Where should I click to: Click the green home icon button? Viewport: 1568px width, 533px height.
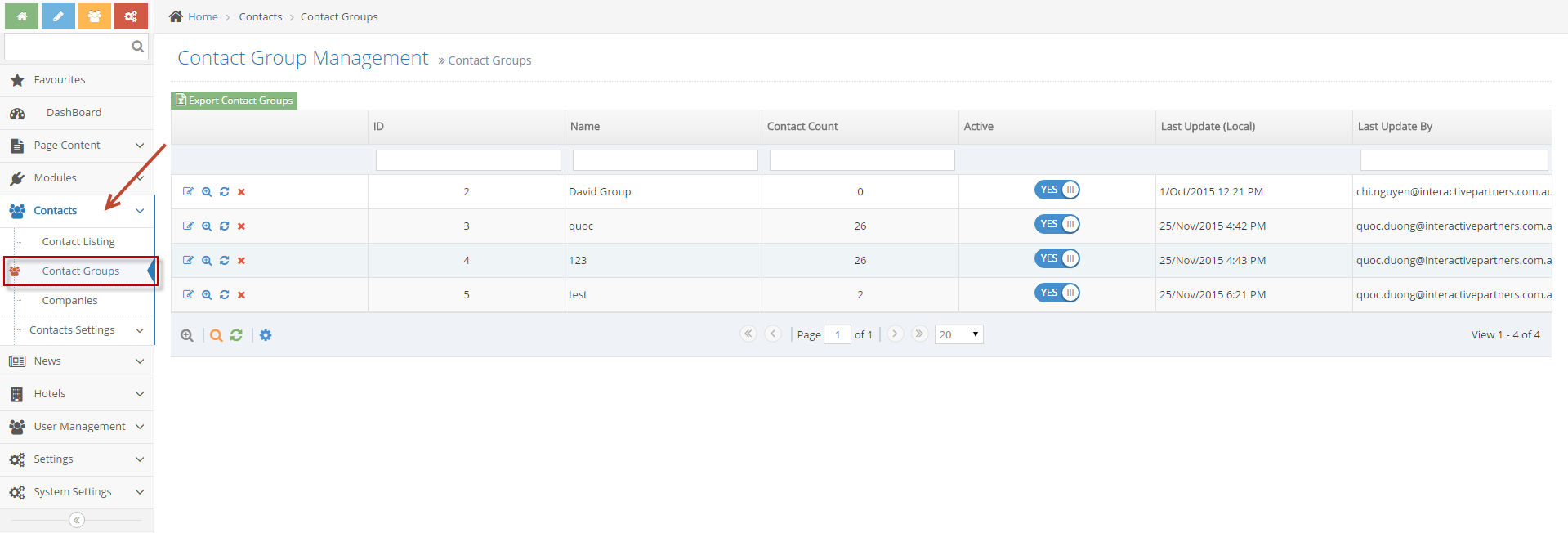[22, 16]
